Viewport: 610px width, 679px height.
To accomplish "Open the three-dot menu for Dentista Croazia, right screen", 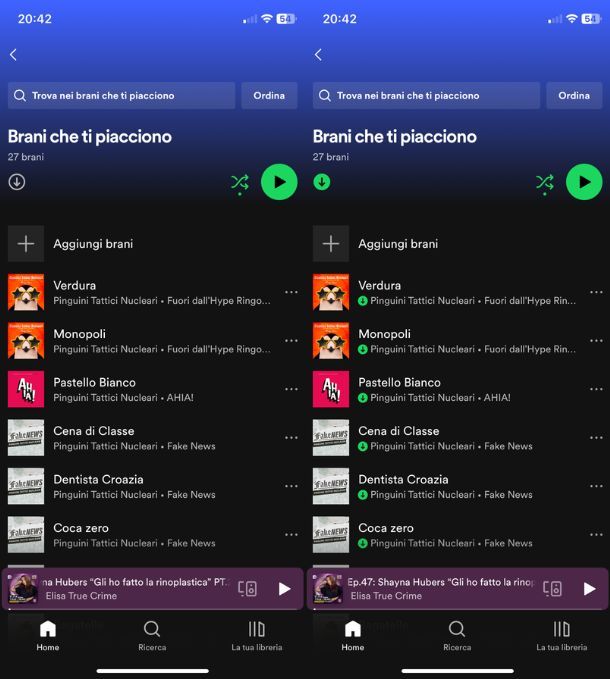I will click(596, 486).
